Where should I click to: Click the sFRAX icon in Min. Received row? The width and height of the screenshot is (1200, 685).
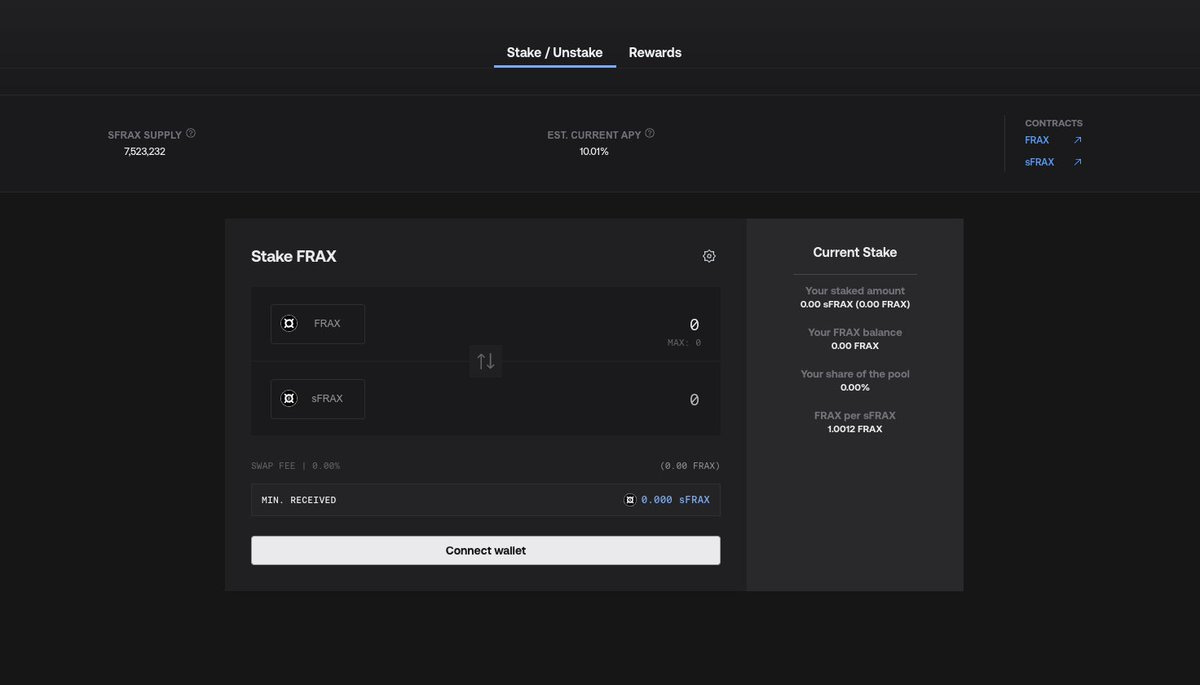[x=630, y=500]
